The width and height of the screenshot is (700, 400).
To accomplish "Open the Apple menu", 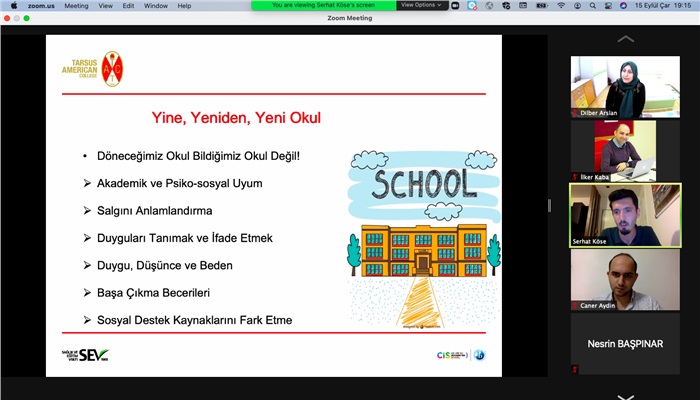I will pos(14,5).
